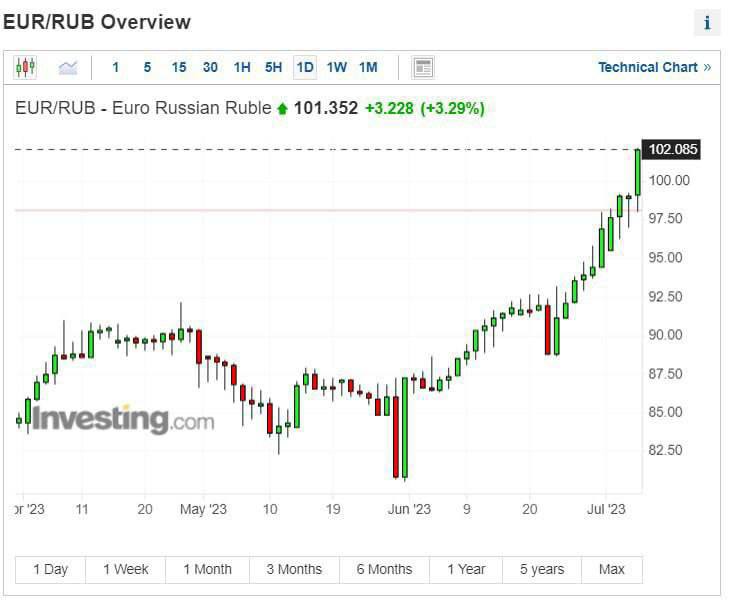
Task: Open the news panel icon in toolbar
Action: (x=423, y=67)
